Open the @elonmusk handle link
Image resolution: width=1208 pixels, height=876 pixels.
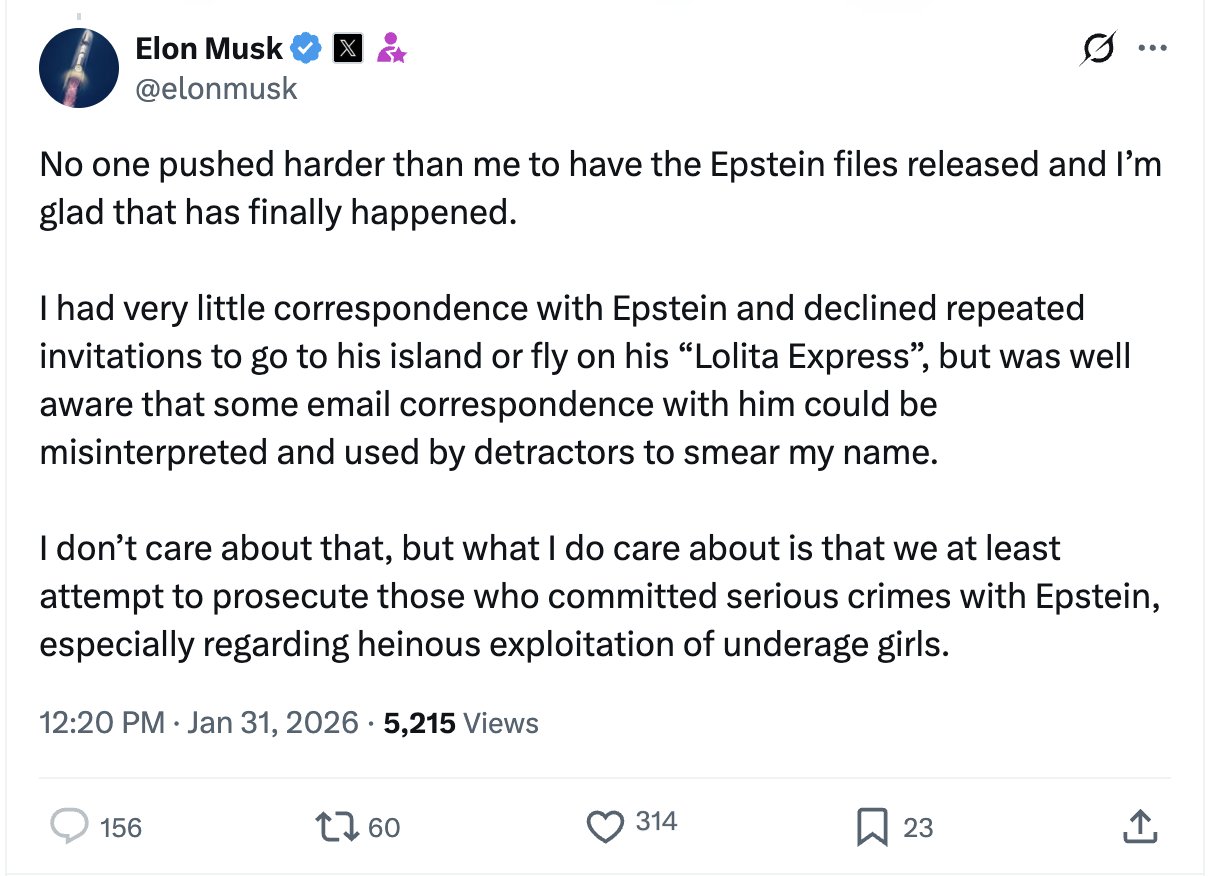coord(216,88)
